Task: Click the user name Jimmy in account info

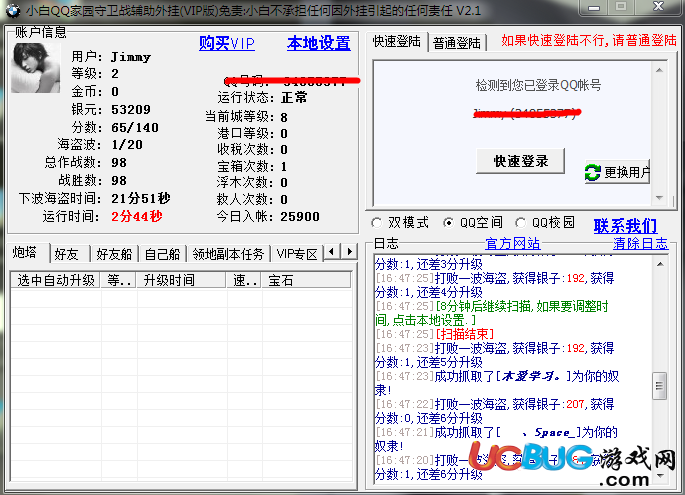Action: pos(131,57)
